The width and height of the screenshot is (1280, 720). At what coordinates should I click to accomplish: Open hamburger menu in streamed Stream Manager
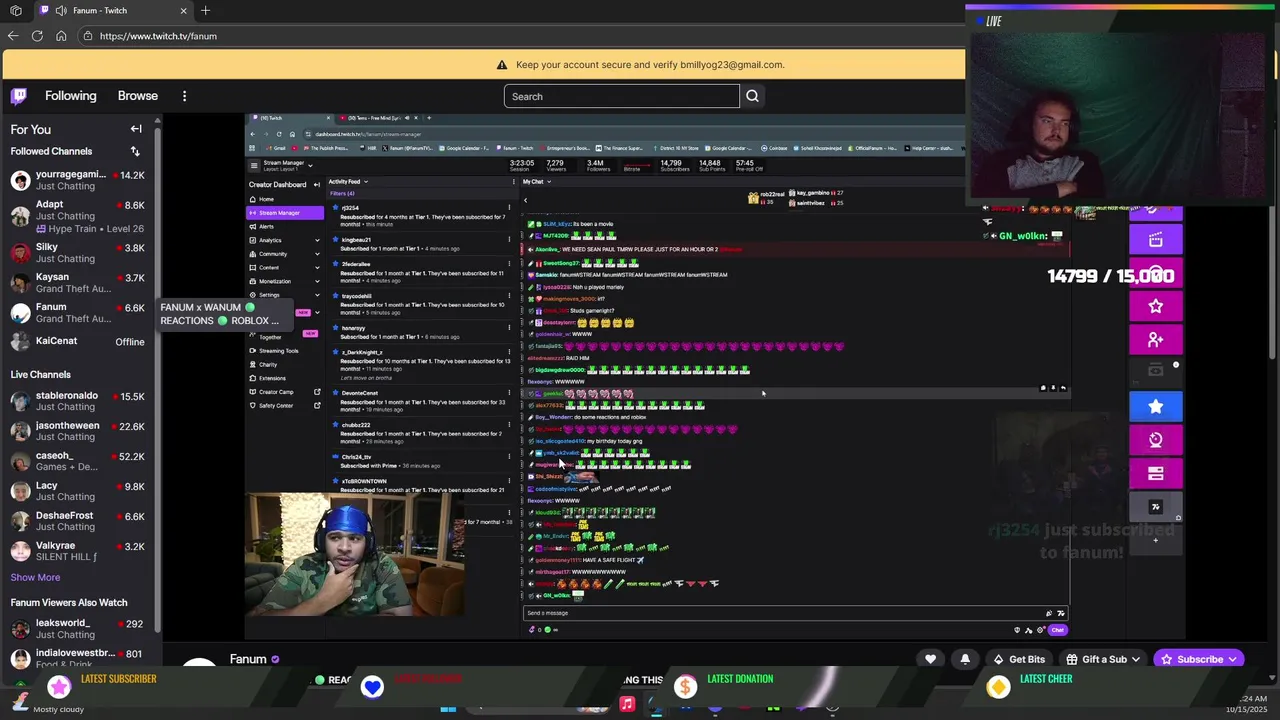(254, 165)
